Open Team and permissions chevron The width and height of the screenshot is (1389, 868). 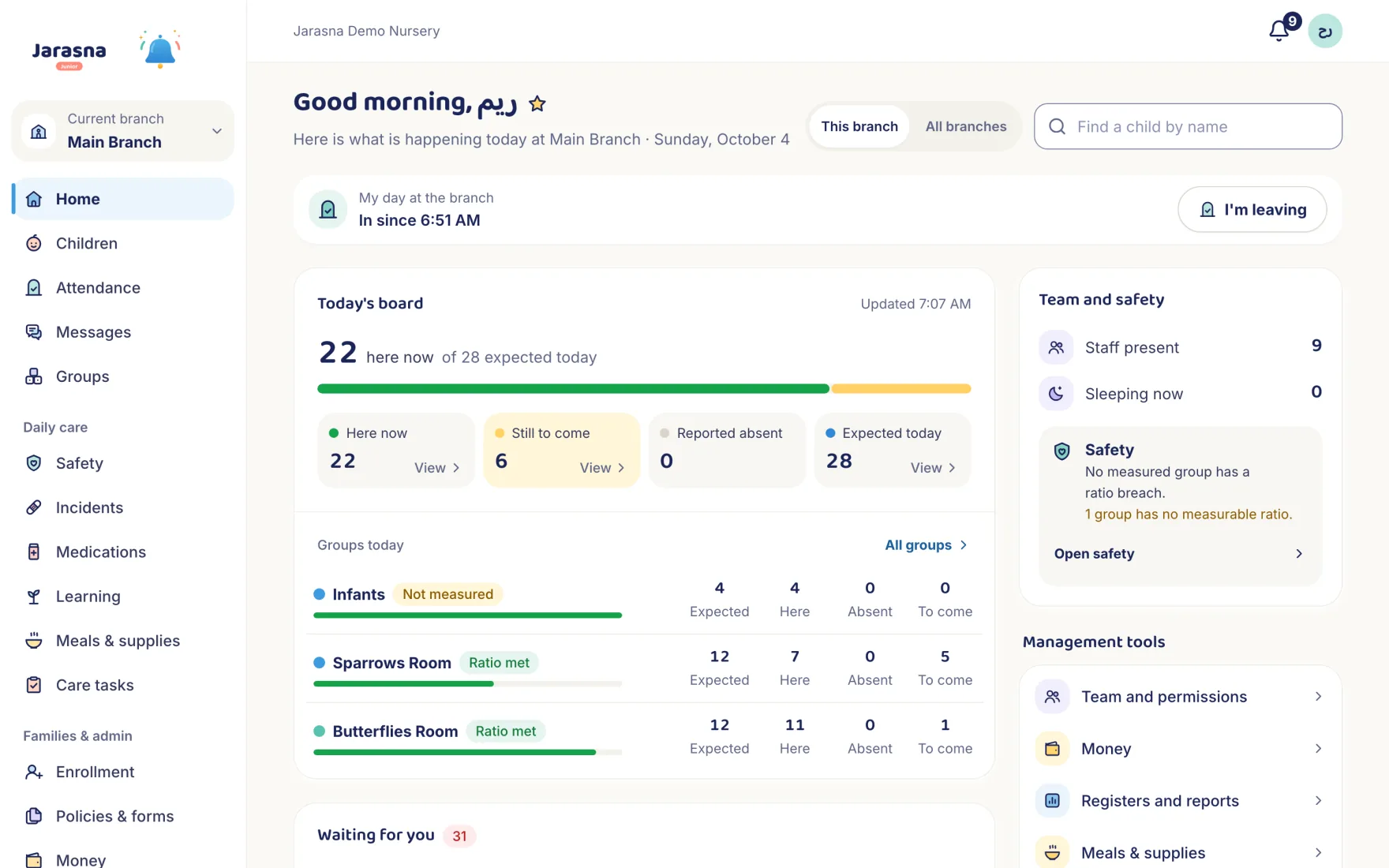tap(1318, 696)
